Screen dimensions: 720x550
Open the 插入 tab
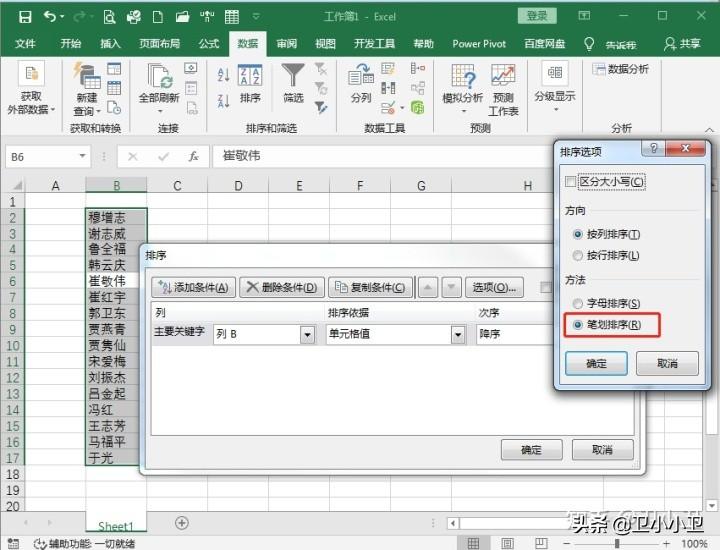click(x=110, y=44)
